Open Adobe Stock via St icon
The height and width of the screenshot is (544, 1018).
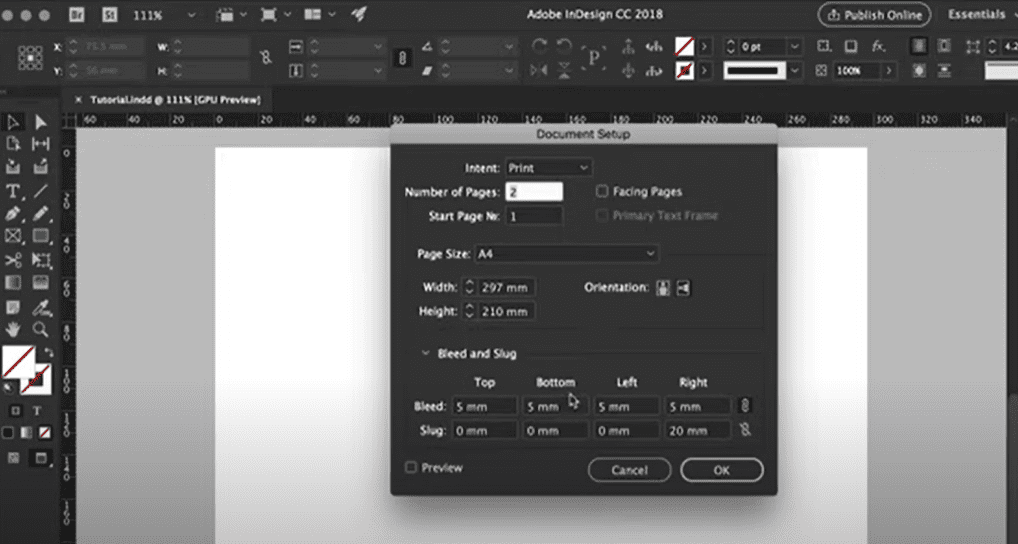[110, 14]
